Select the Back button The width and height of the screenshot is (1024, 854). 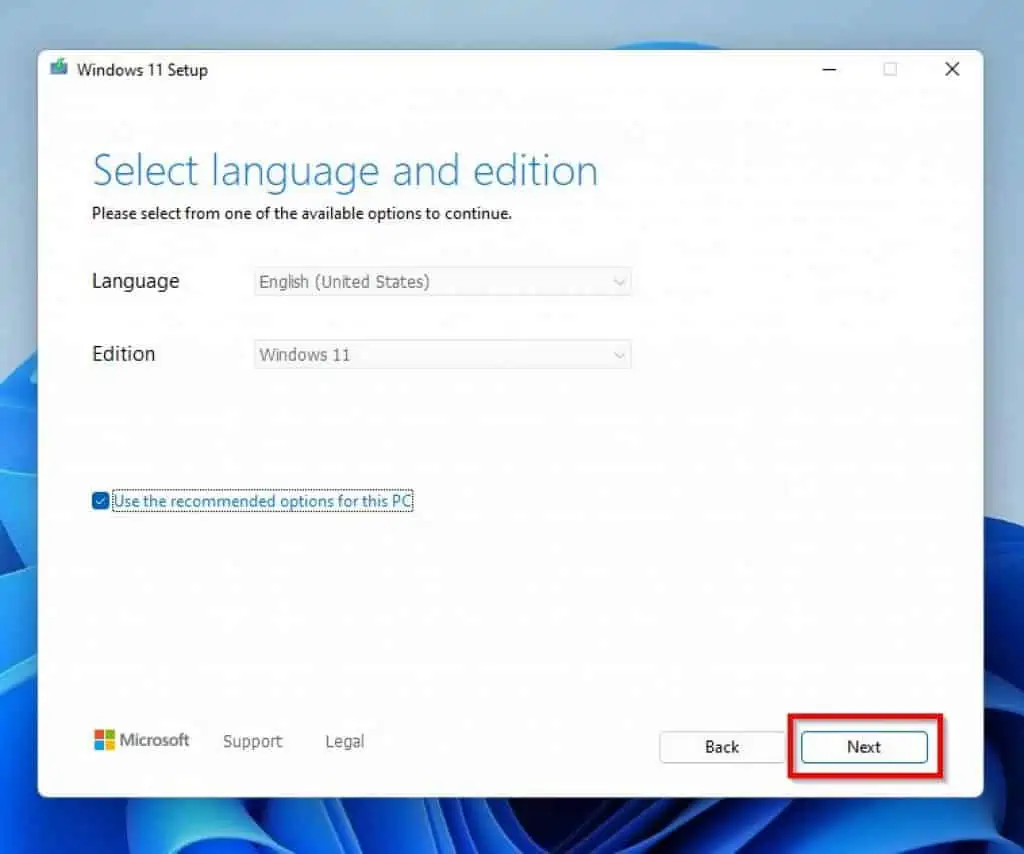[721, 747]
